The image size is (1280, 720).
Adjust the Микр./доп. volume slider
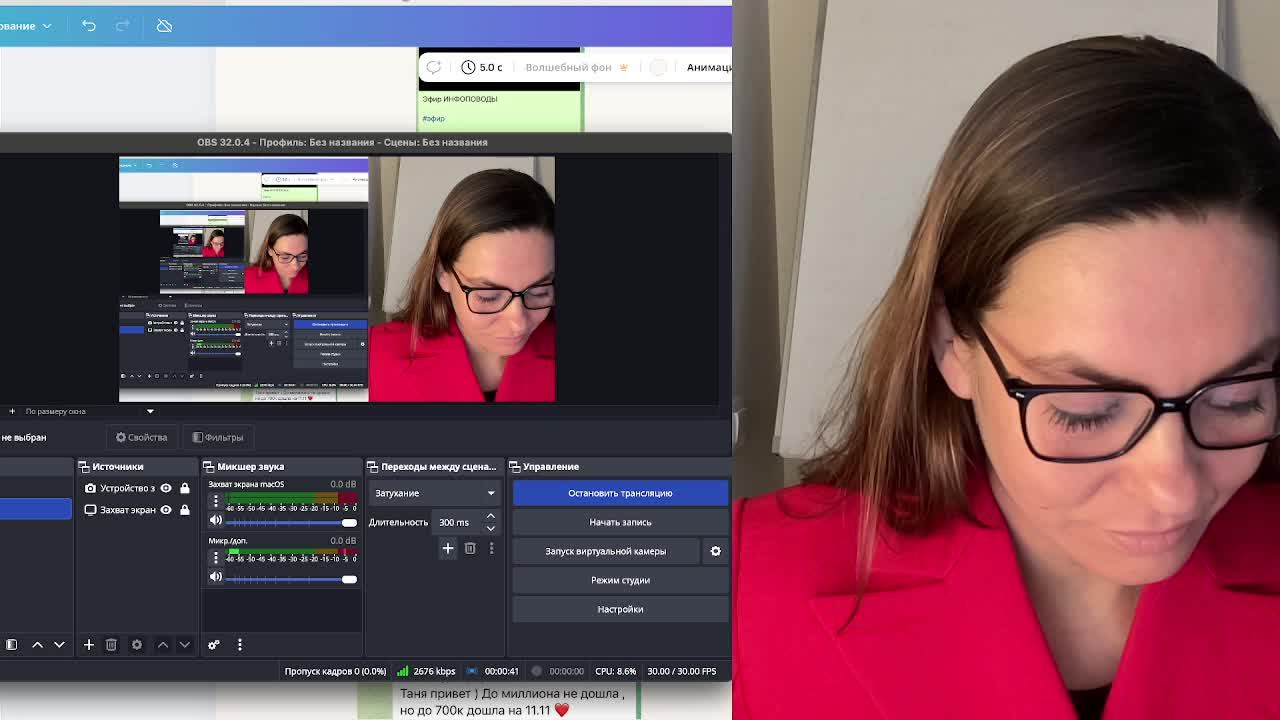[x=291, y=578]
